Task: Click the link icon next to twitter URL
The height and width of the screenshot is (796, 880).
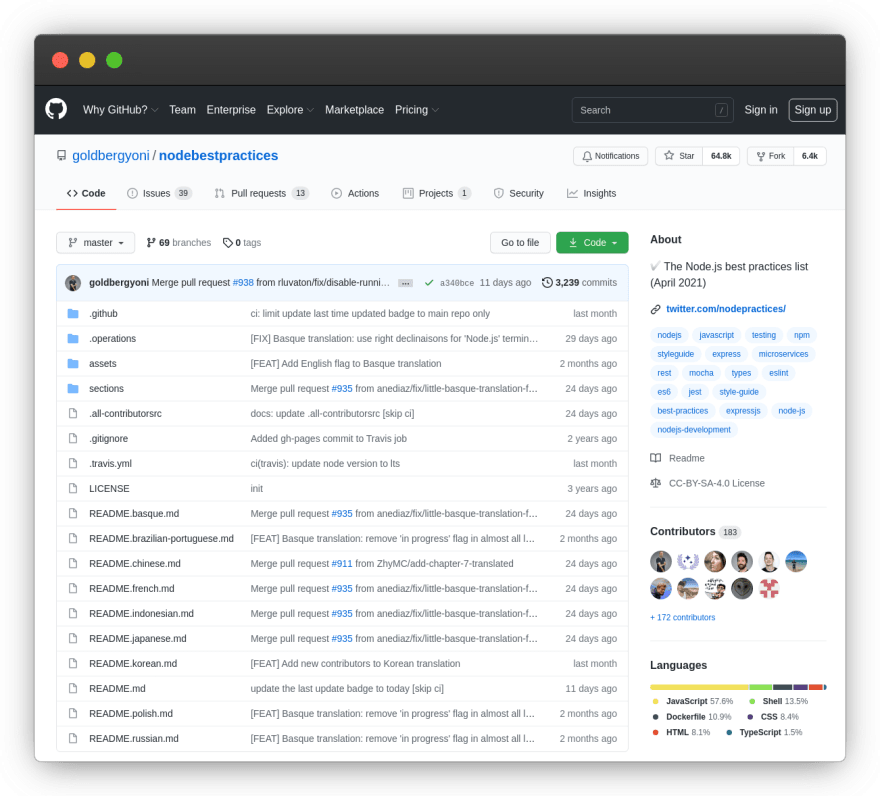Action: (x=655, y=309)
